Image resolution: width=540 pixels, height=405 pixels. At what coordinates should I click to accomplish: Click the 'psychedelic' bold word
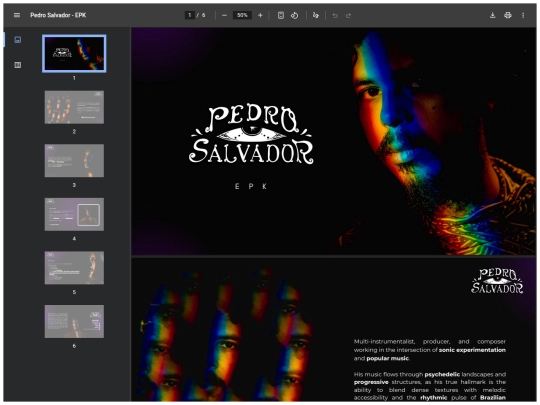pos(442,374)
